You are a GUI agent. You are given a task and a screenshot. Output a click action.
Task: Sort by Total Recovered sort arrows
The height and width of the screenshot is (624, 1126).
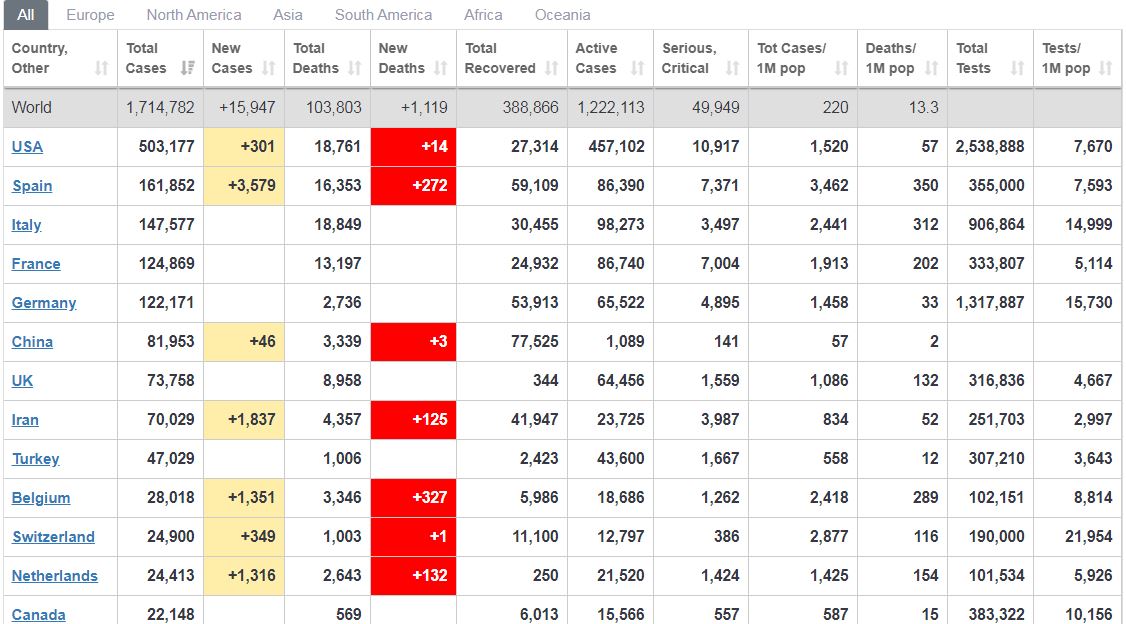click(x=552, y=68)
